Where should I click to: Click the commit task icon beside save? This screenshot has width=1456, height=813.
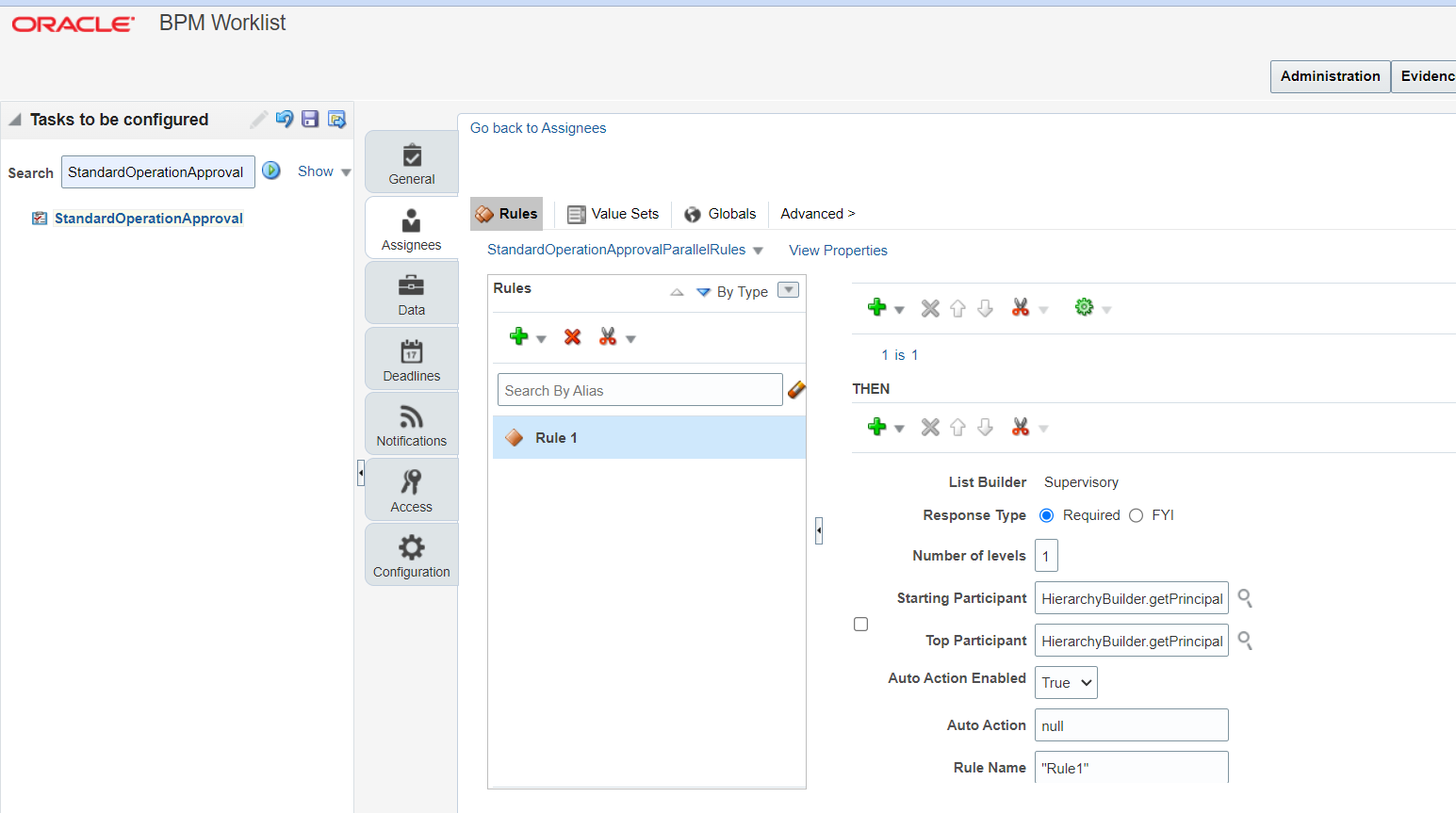tap(336, 120)
